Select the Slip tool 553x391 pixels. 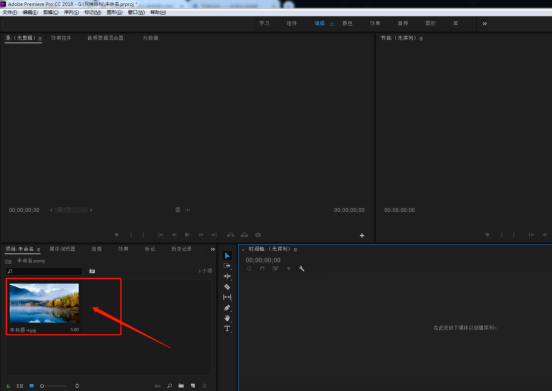pos(227,297)
